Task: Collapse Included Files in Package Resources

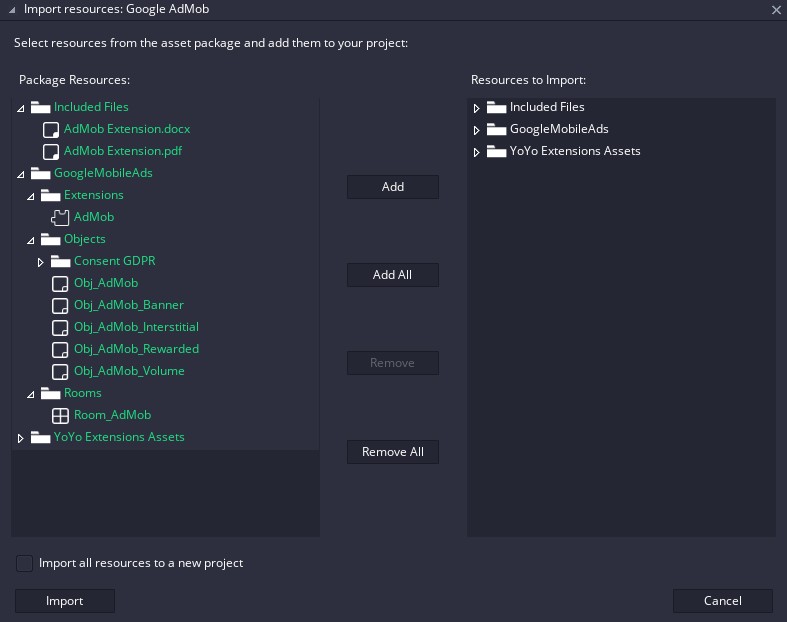Action: point(21,108)
